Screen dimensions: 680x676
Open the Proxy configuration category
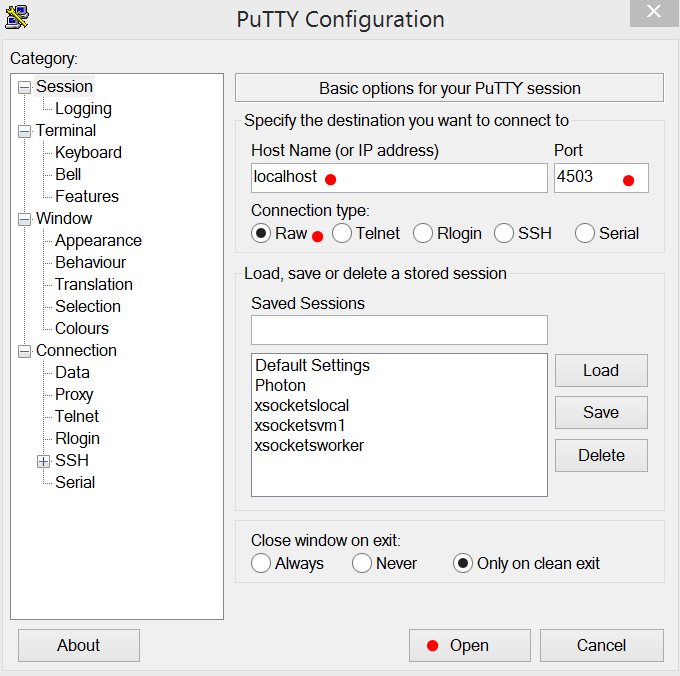point(74,395)
